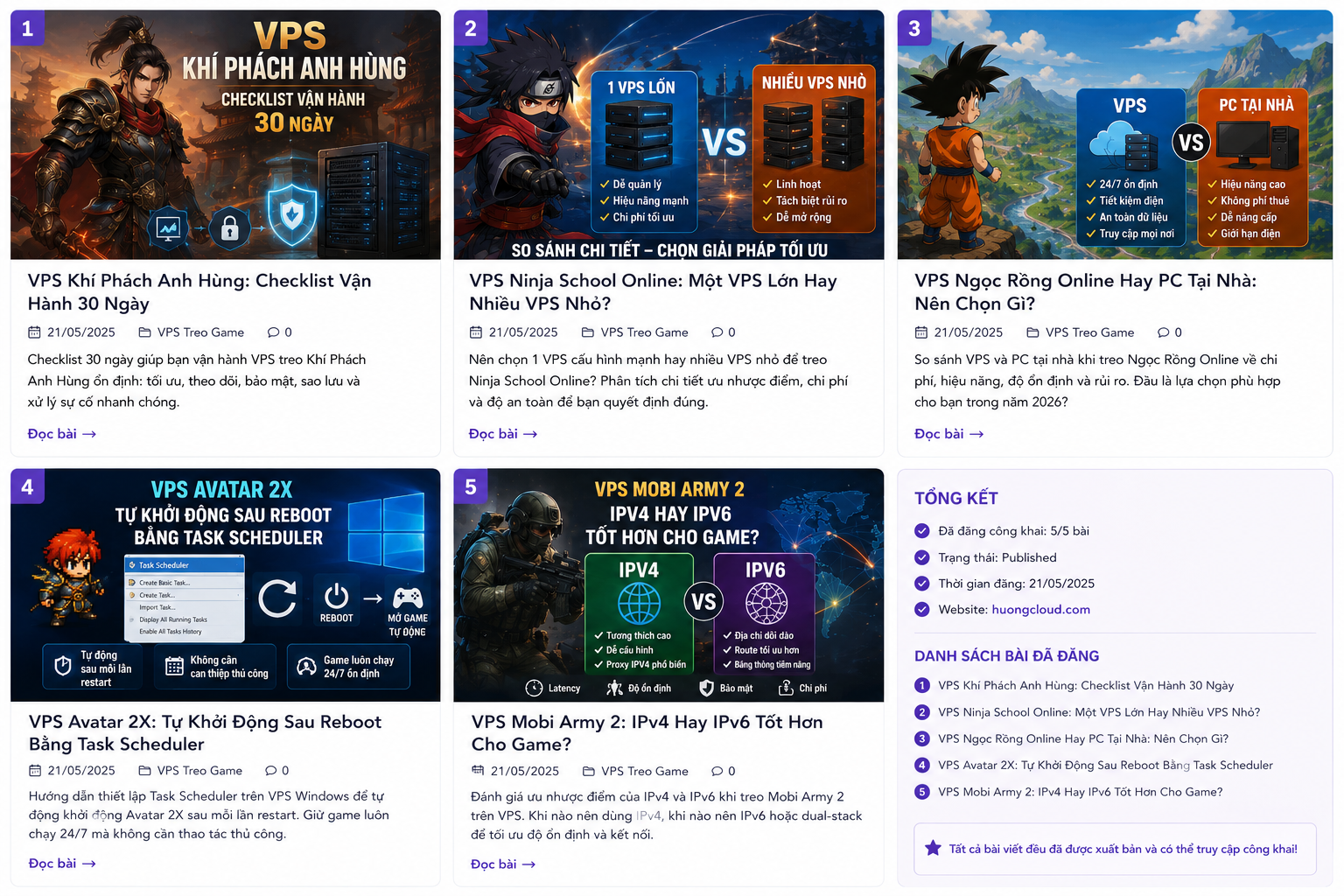Screen dimensions: 1344x896
Task: Click calendar icon on Ngọc Rồng card
Action: tap(921, 332)
